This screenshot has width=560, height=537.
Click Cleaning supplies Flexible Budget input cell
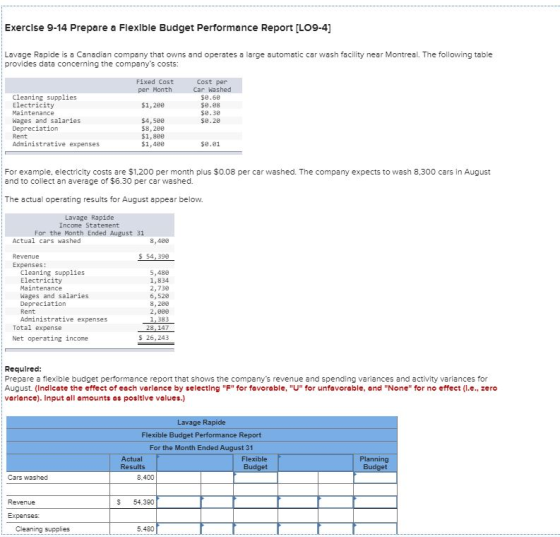(256, 529)
